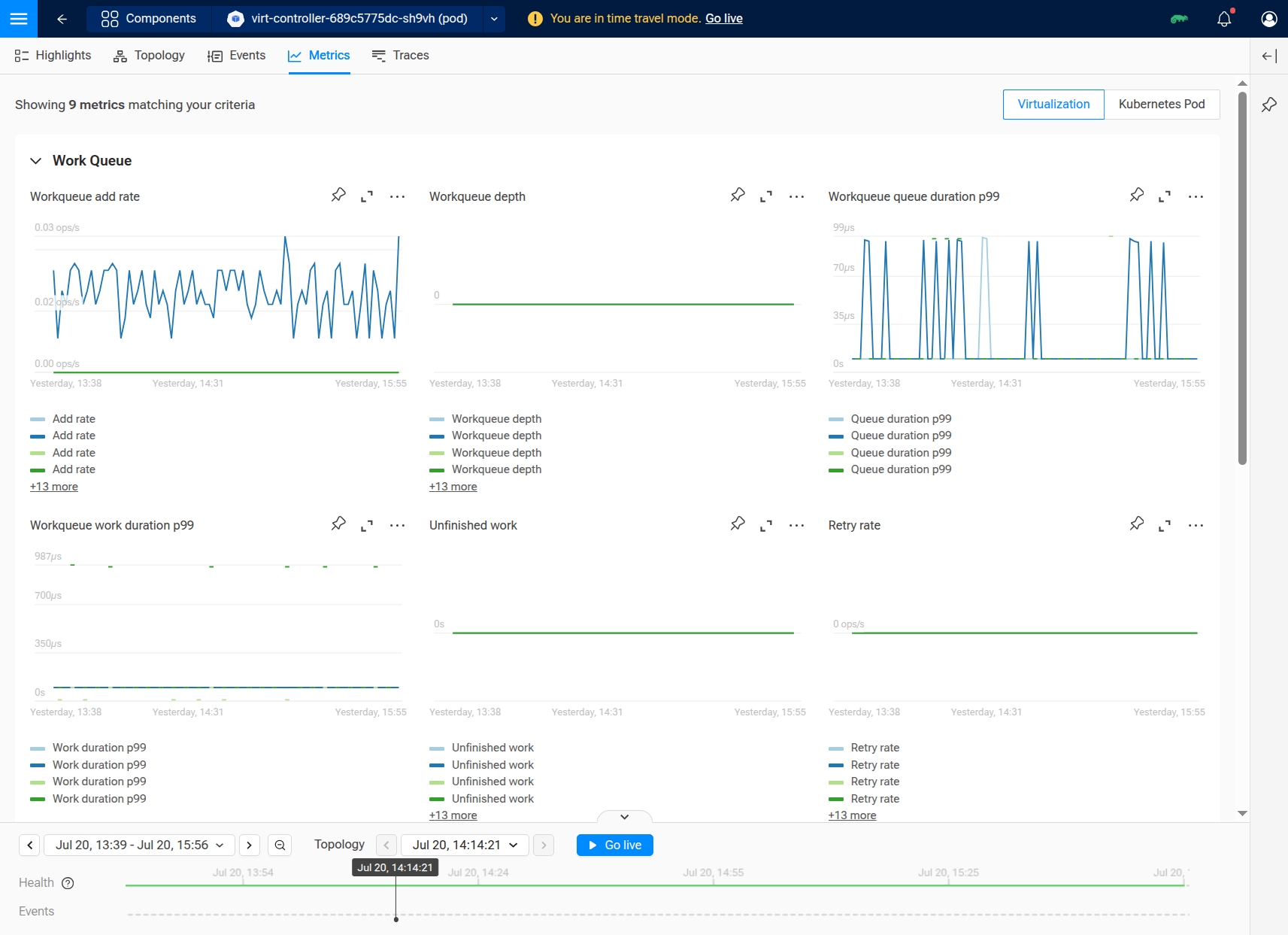
Task: Shift time range to next period
Action: 250,845
